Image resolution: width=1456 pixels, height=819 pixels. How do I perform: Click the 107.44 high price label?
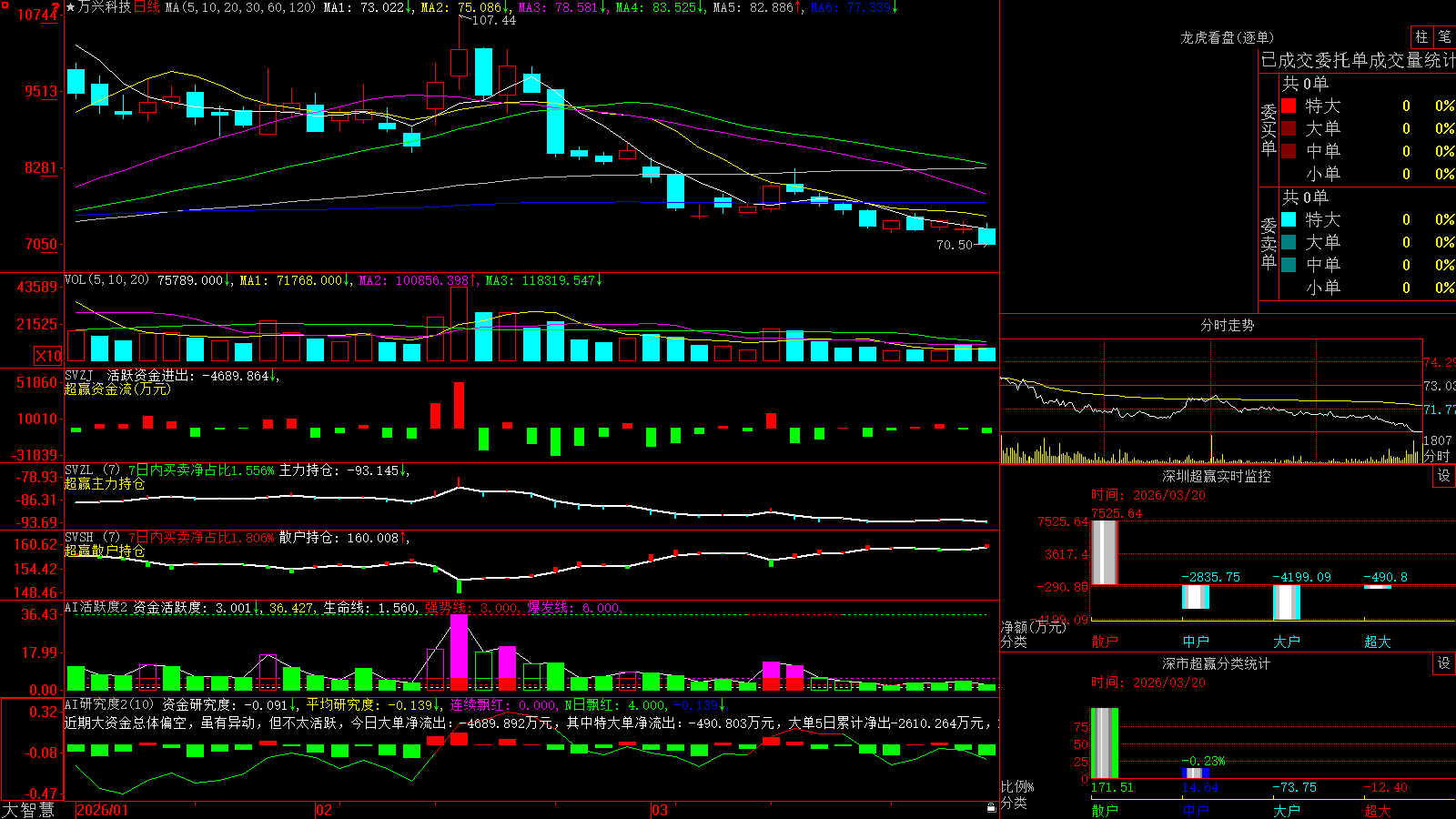click(492, 20)
